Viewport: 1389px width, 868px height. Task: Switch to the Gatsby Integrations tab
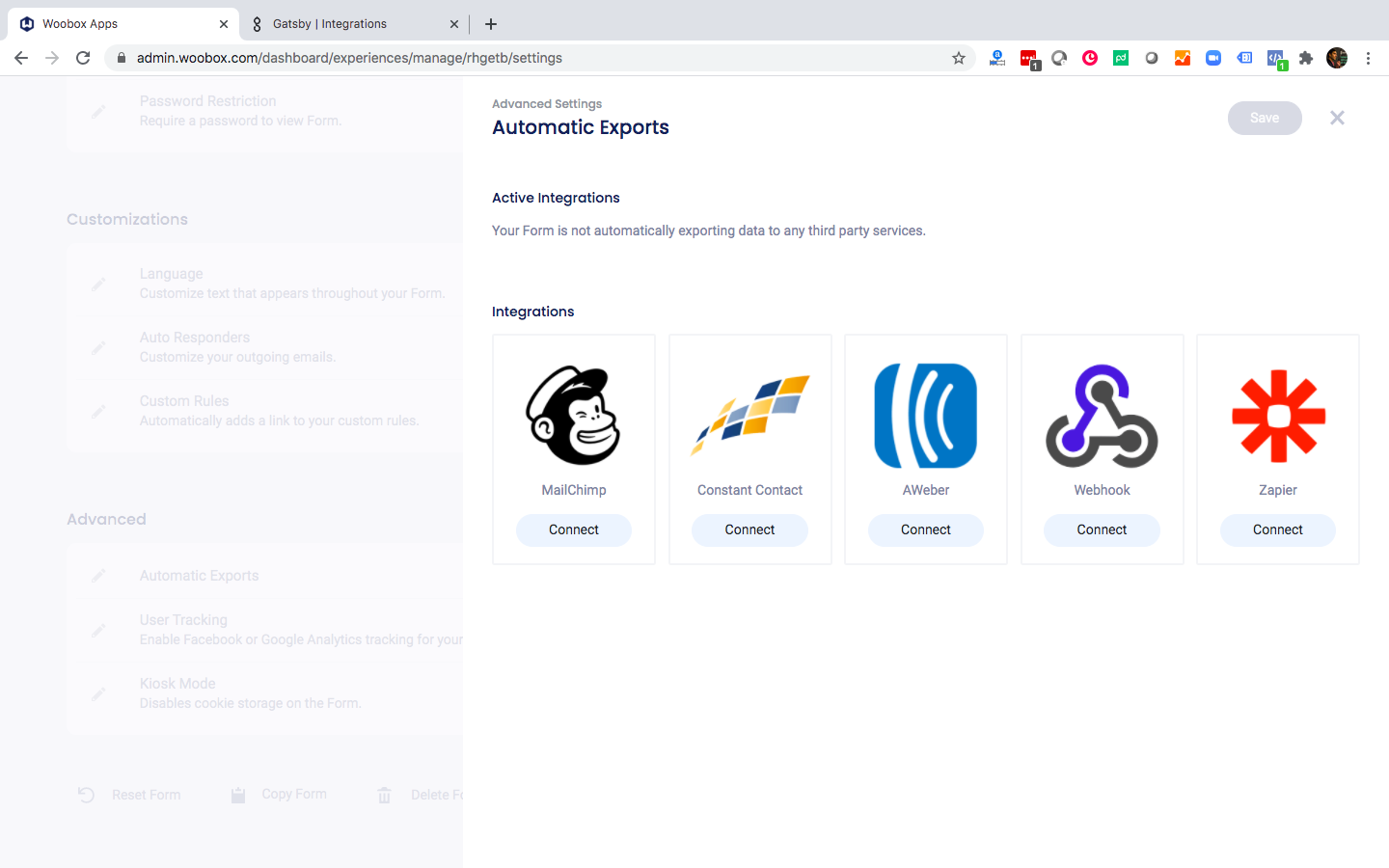[353, 24]
